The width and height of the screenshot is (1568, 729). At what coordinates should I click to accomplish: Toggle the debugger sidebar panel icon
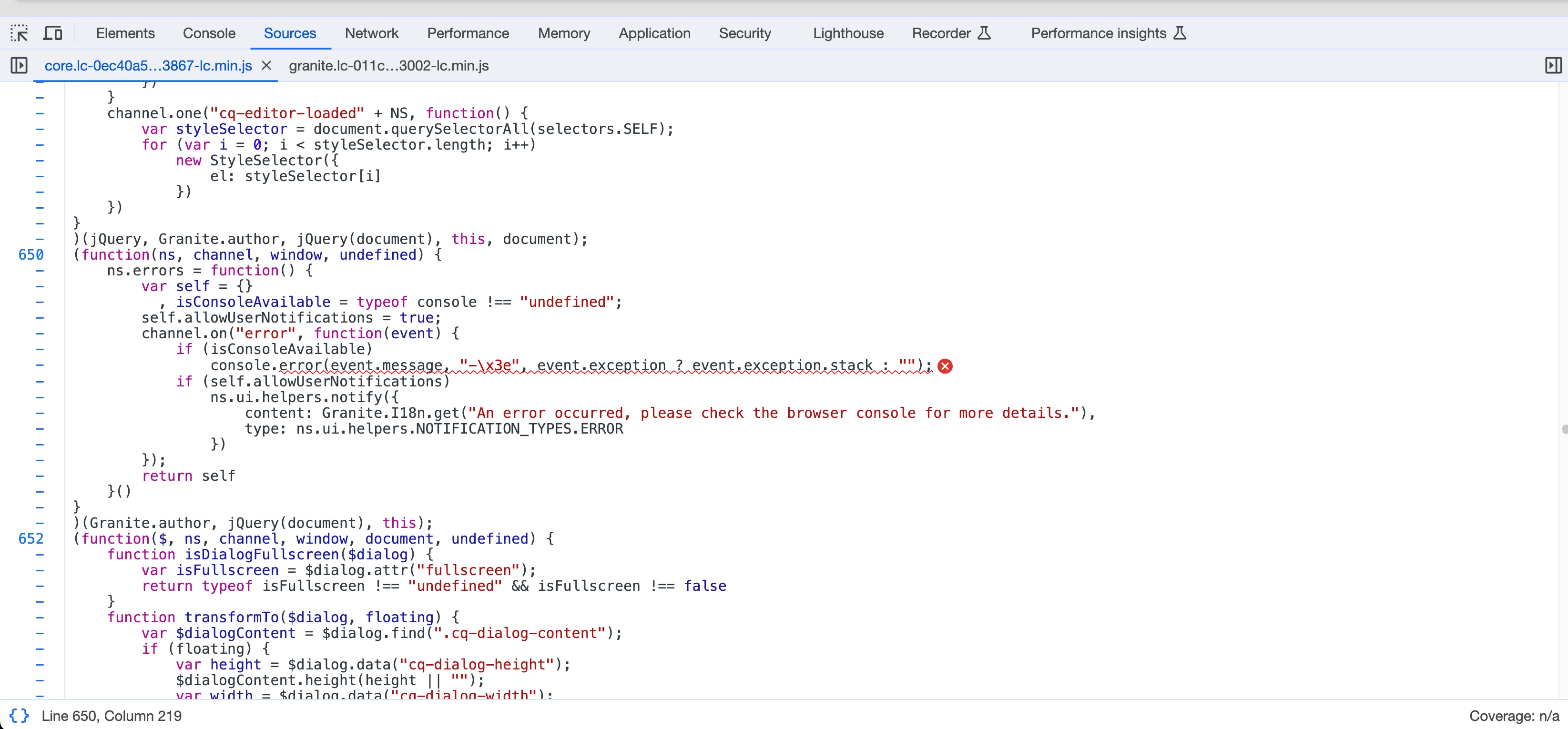coord(1553,65)
